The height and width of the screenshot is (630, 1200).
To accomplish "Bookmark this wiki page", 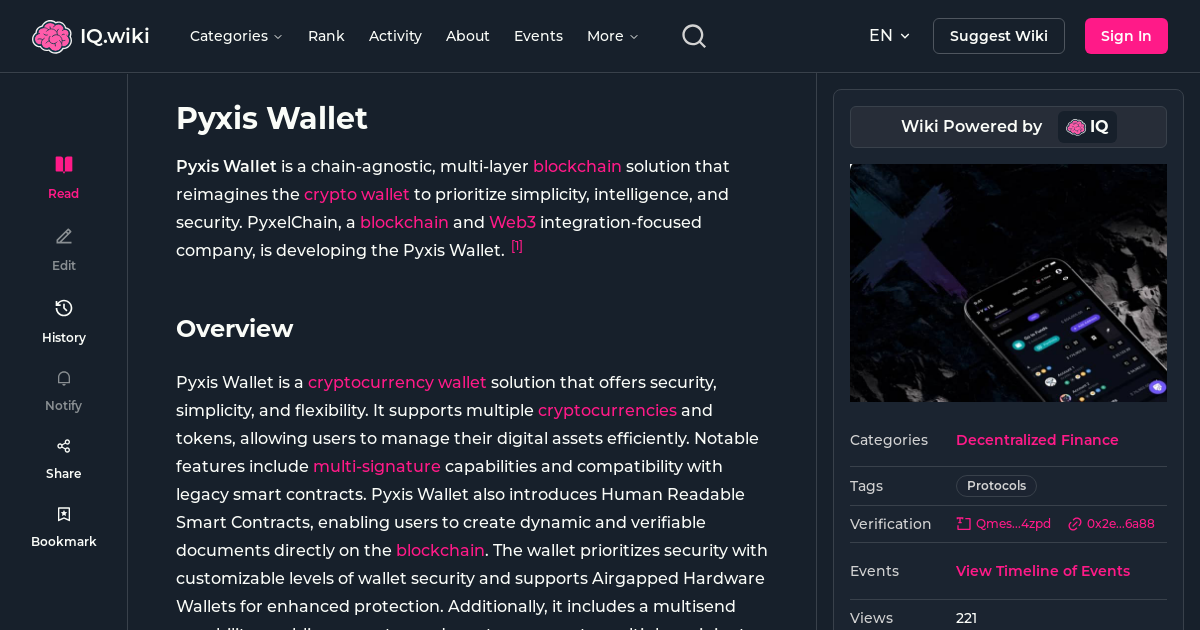I will coord(63,513).
